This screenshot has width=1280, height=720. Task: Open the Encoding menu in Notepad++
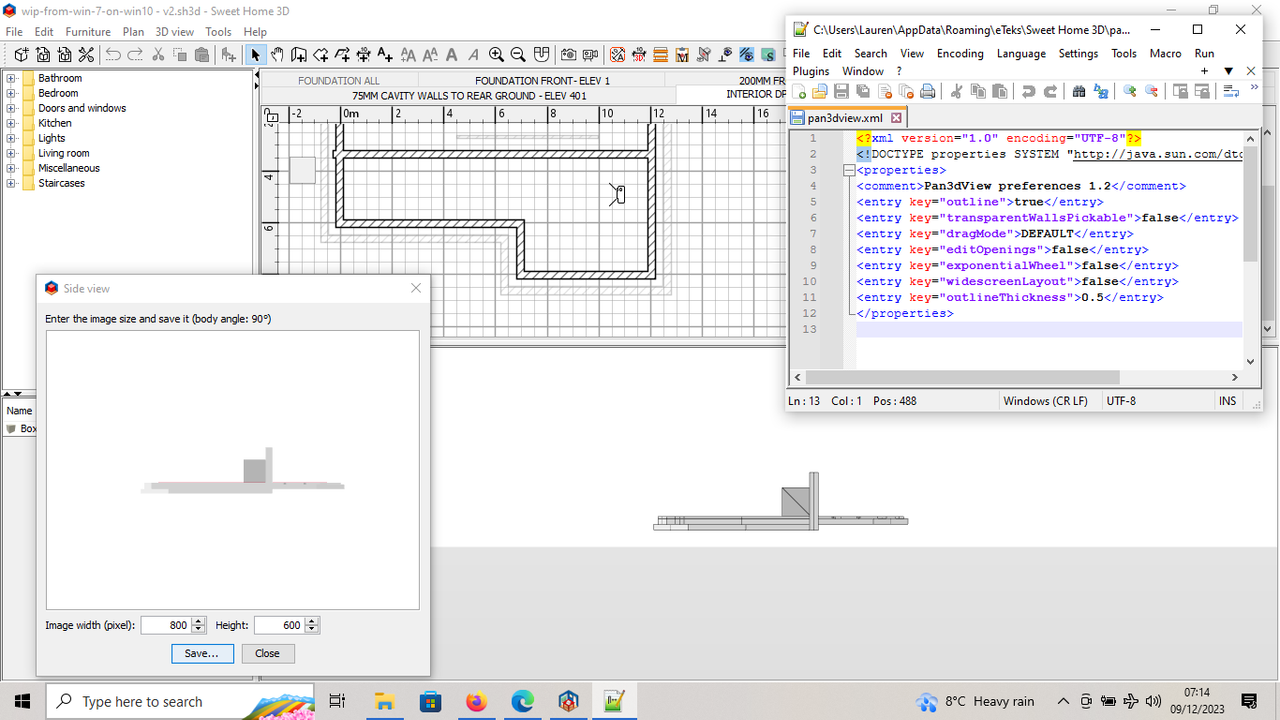[960, 54]
